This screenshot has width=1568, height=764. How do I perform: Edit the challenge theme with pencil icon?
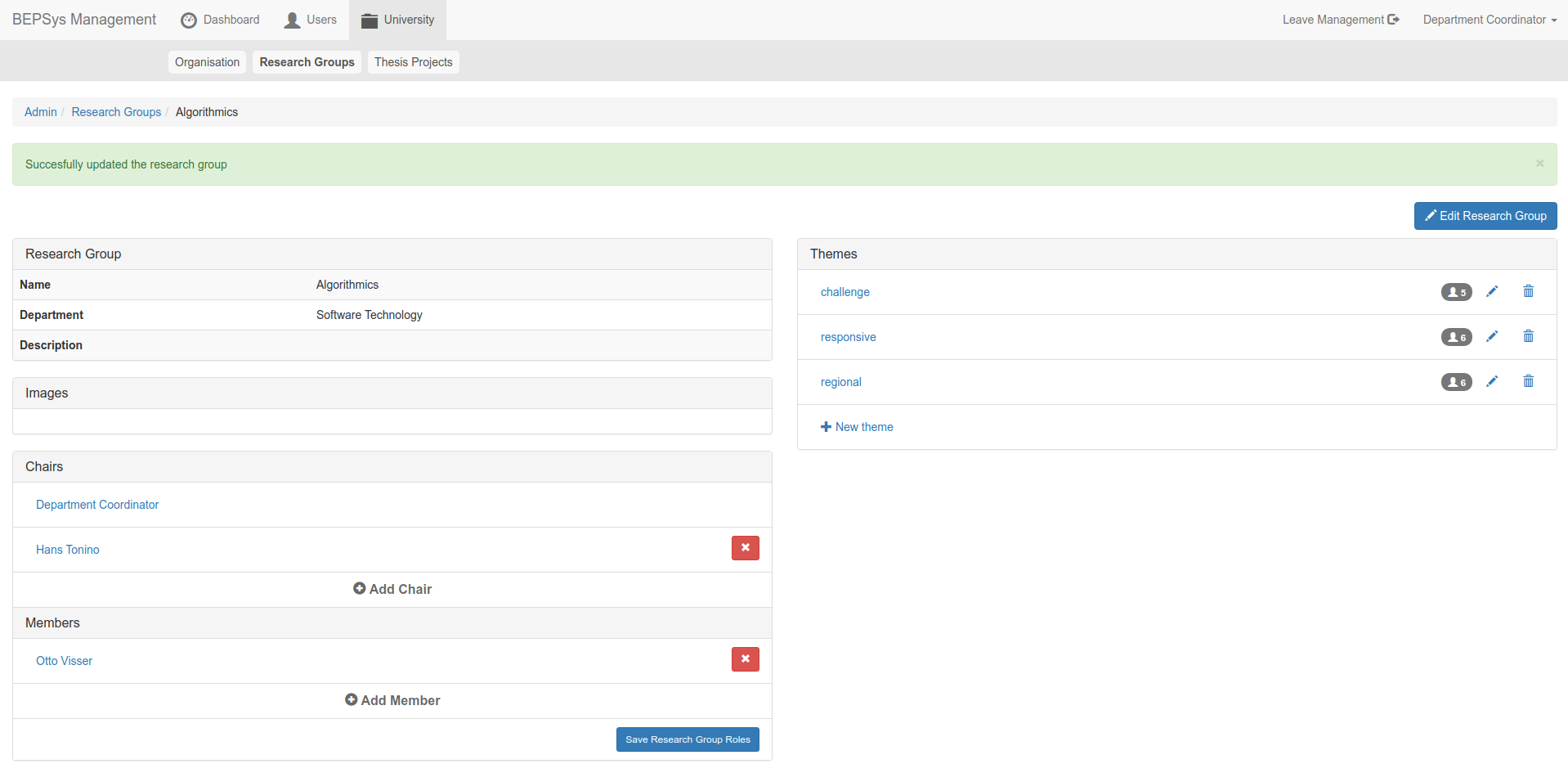pyautogui.click(x=1492, y=291)
